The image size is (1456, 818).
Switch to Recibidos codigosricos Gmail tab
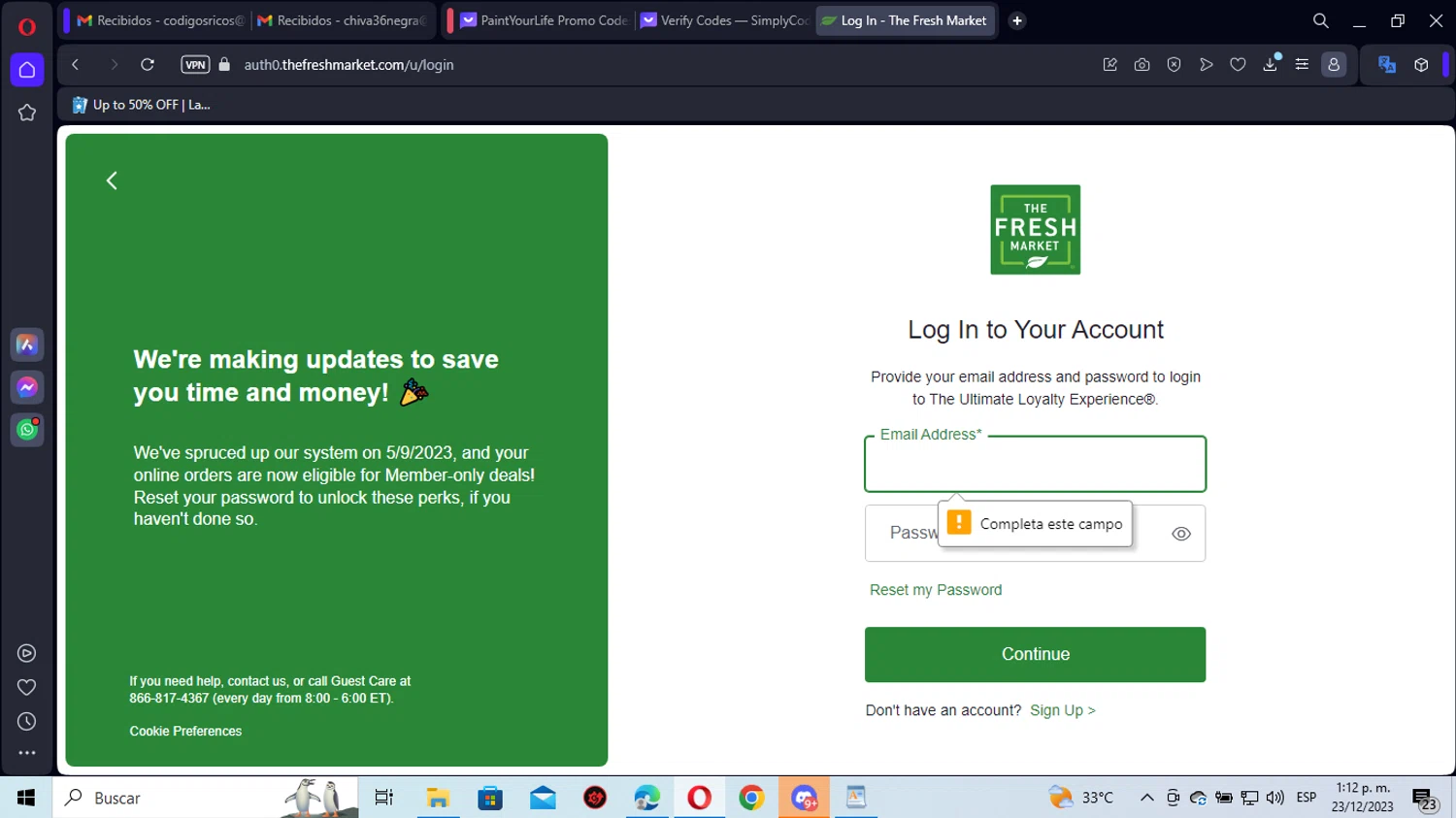[160, 20]
